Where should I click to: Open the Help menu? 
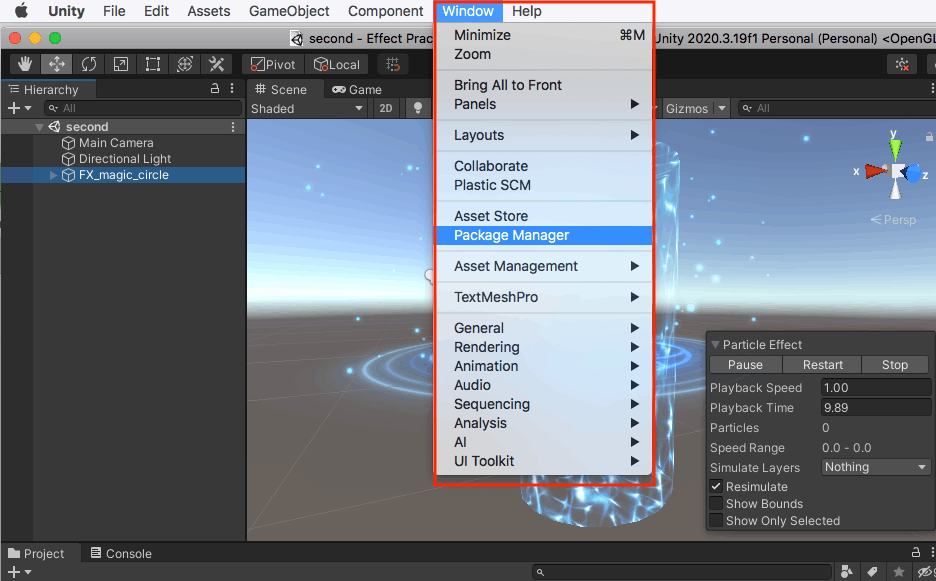click(x=526, y=11)
